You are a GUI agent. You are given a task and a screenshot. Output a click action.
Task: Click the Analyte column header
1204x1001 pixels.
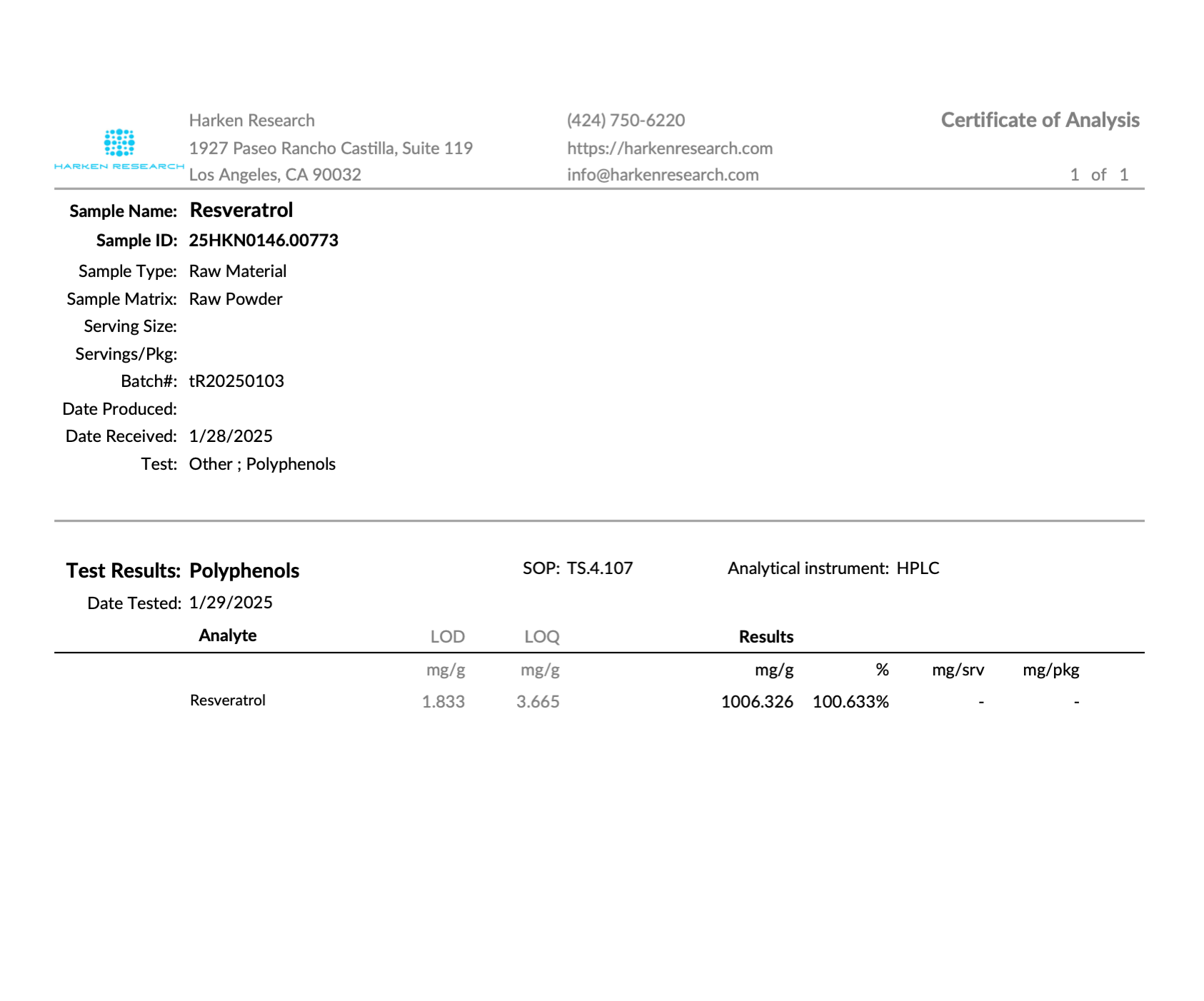click(x=228, y=635)
